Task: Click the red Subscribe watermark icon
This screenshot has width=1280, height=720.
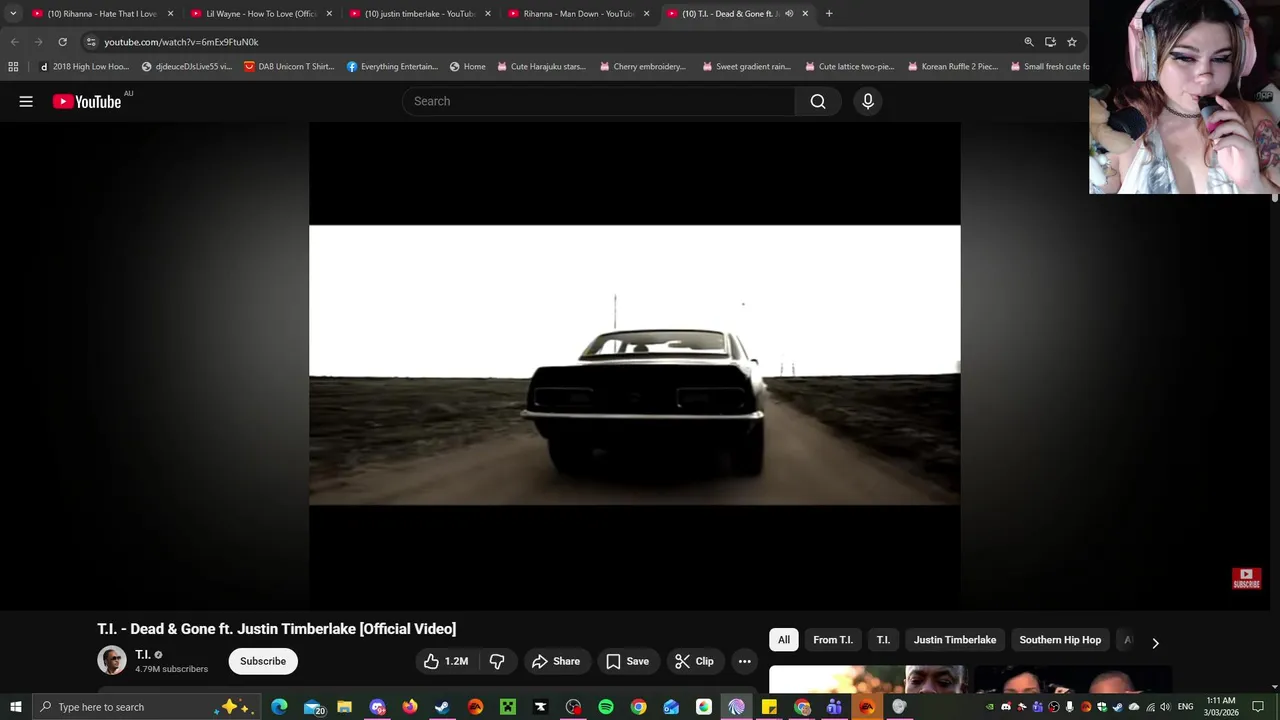Action: 1246,578
